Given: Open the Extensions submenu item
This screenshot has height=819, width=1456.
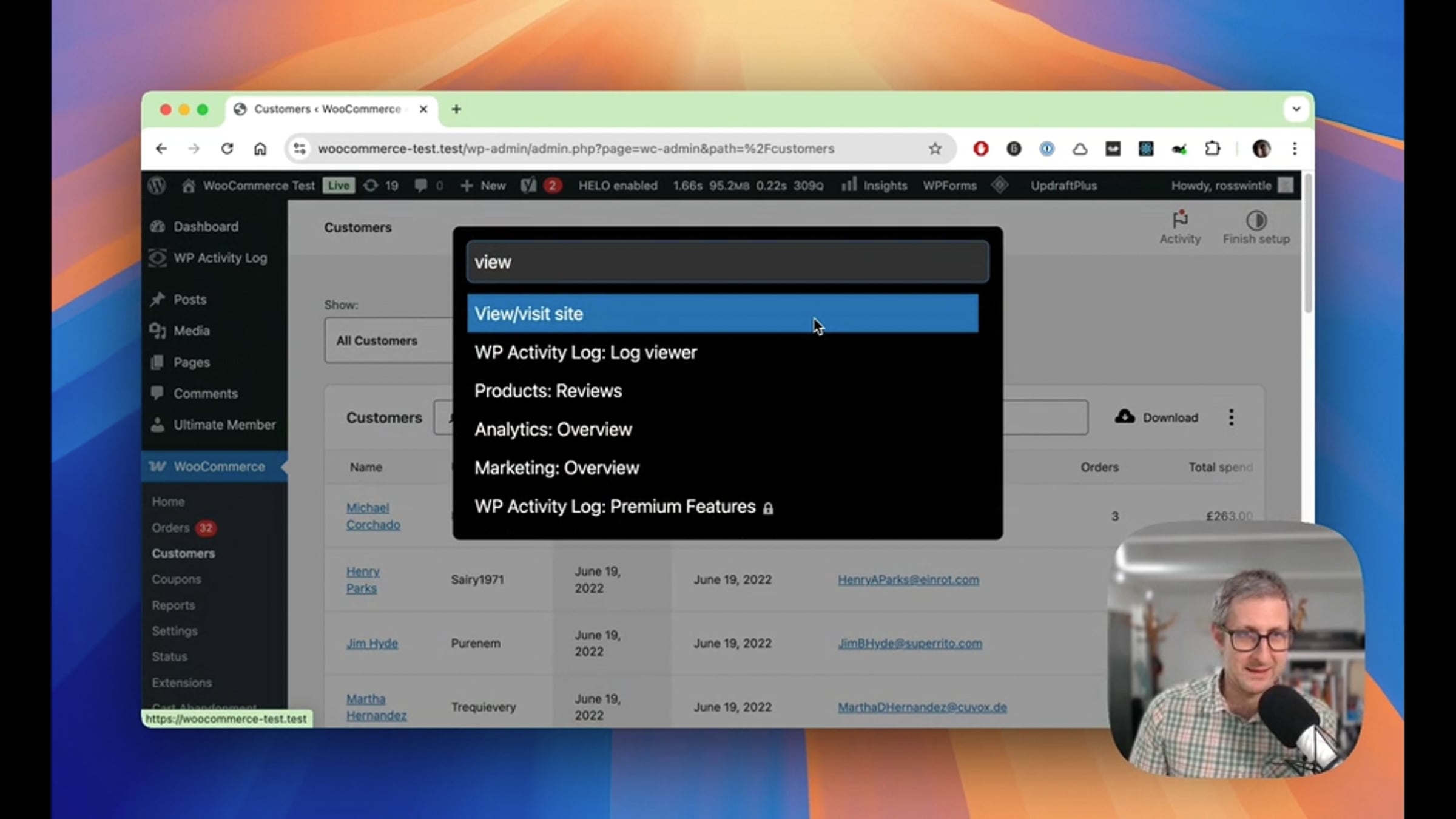Looking at the screenshot, I should [x=182, y=682].
